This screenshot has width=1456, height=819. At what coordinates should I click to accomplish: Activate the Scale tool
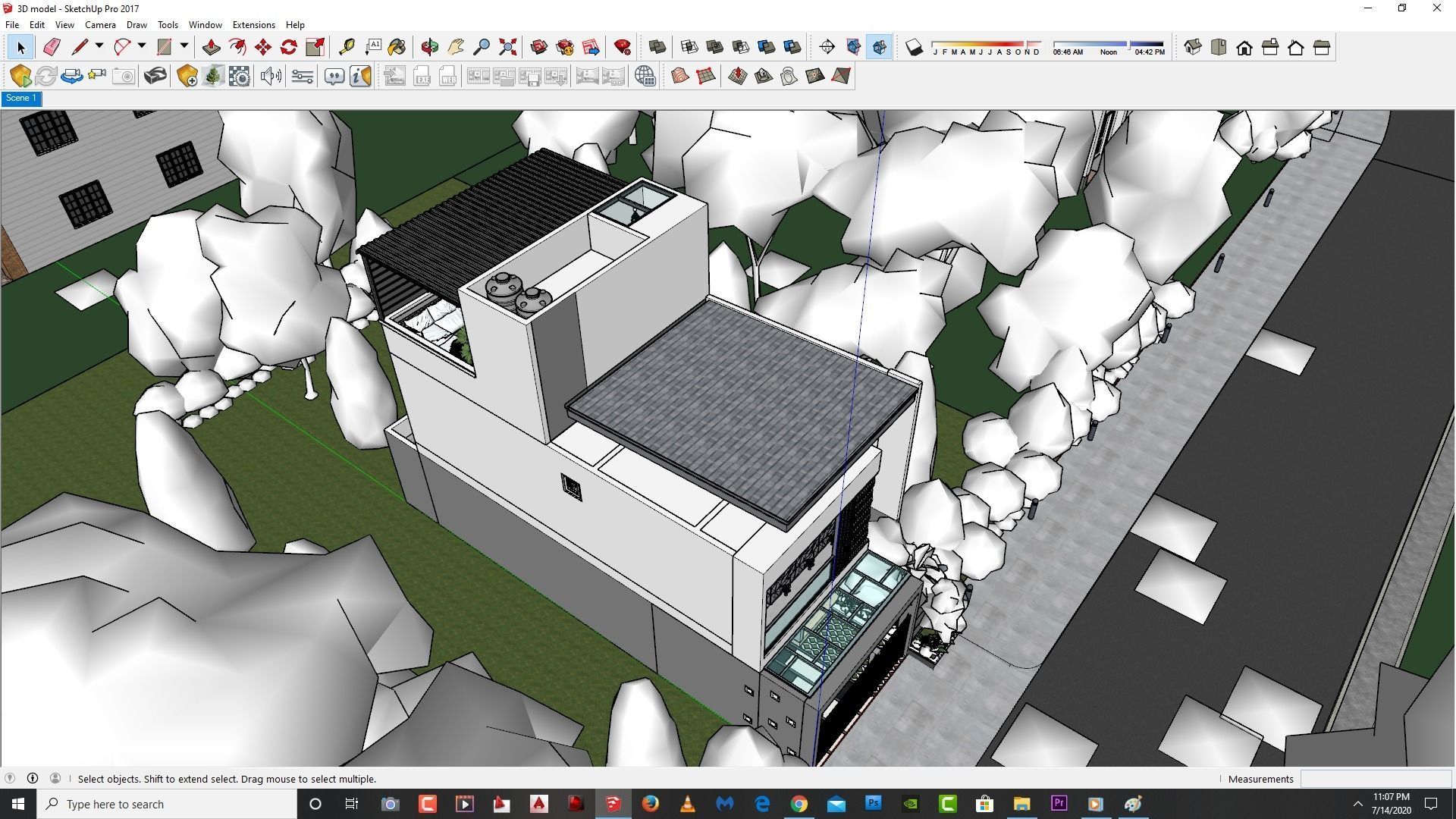(315, 48)
